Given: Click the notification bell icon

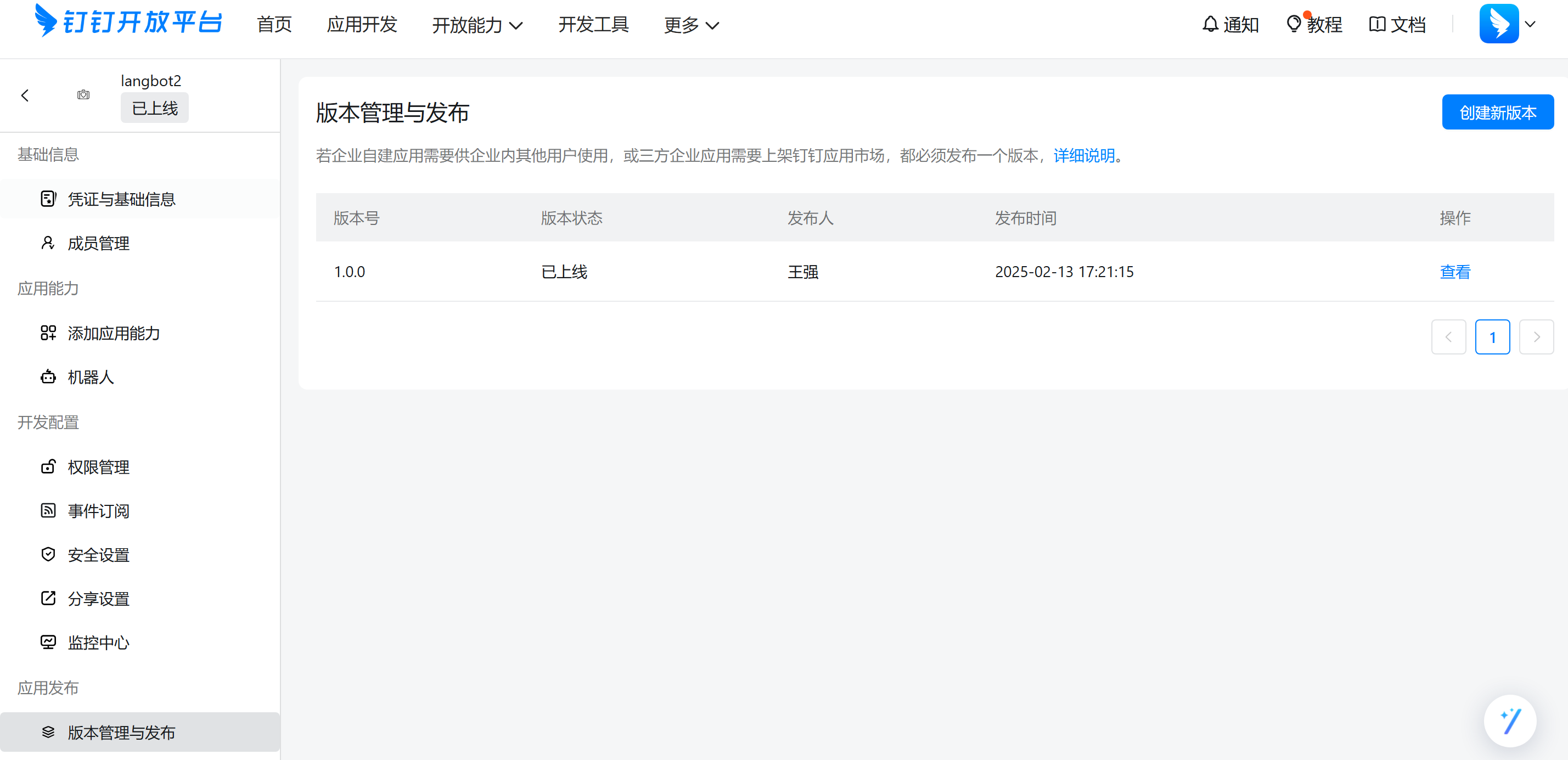Looking at the screenshot, I should (1210, 24).
